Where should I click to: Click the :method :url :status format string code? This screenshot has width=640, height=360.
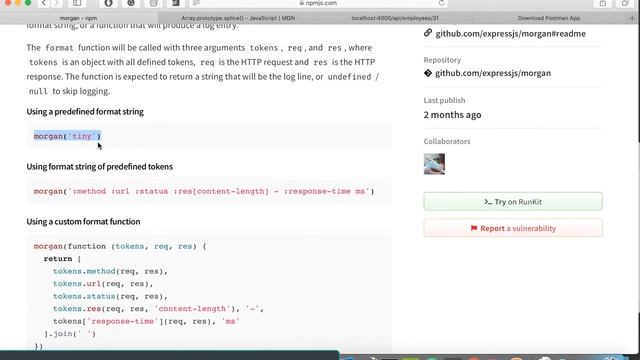click(x=204, y=191)
